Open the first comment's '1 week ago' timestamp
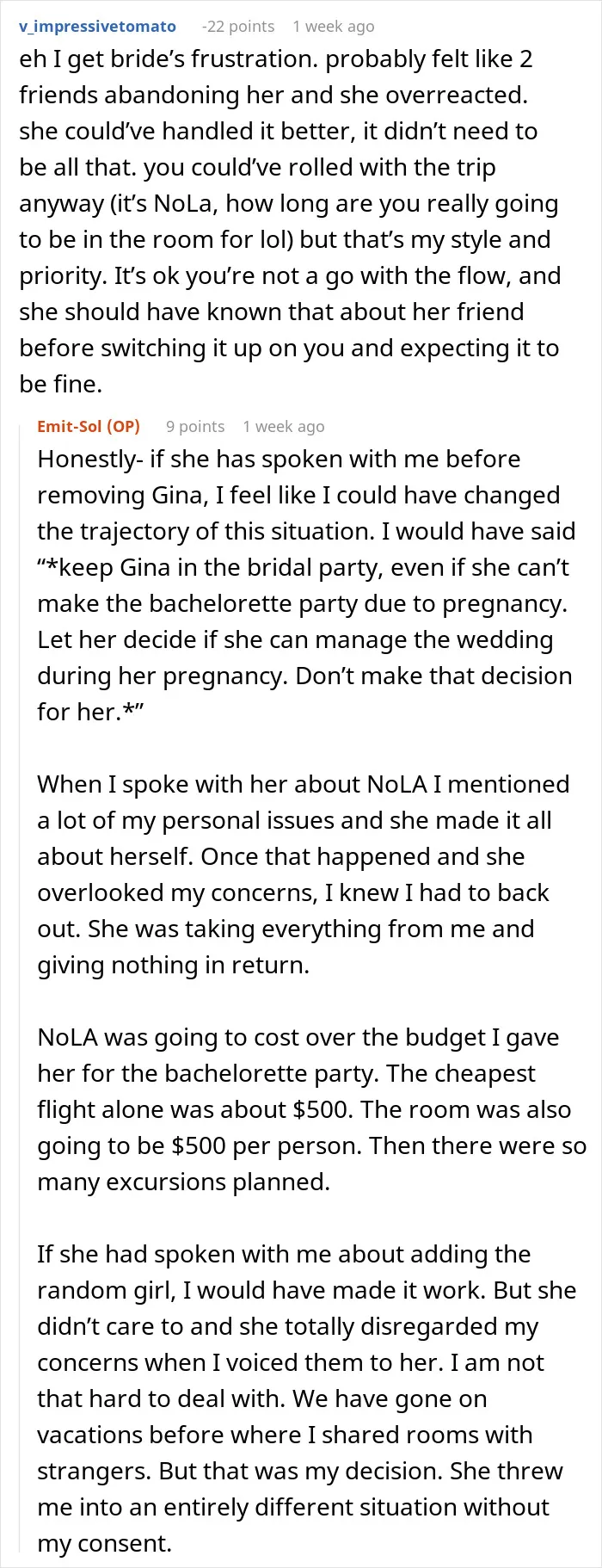This screenshot has height=1568, width=602. [x=334, y=27]
